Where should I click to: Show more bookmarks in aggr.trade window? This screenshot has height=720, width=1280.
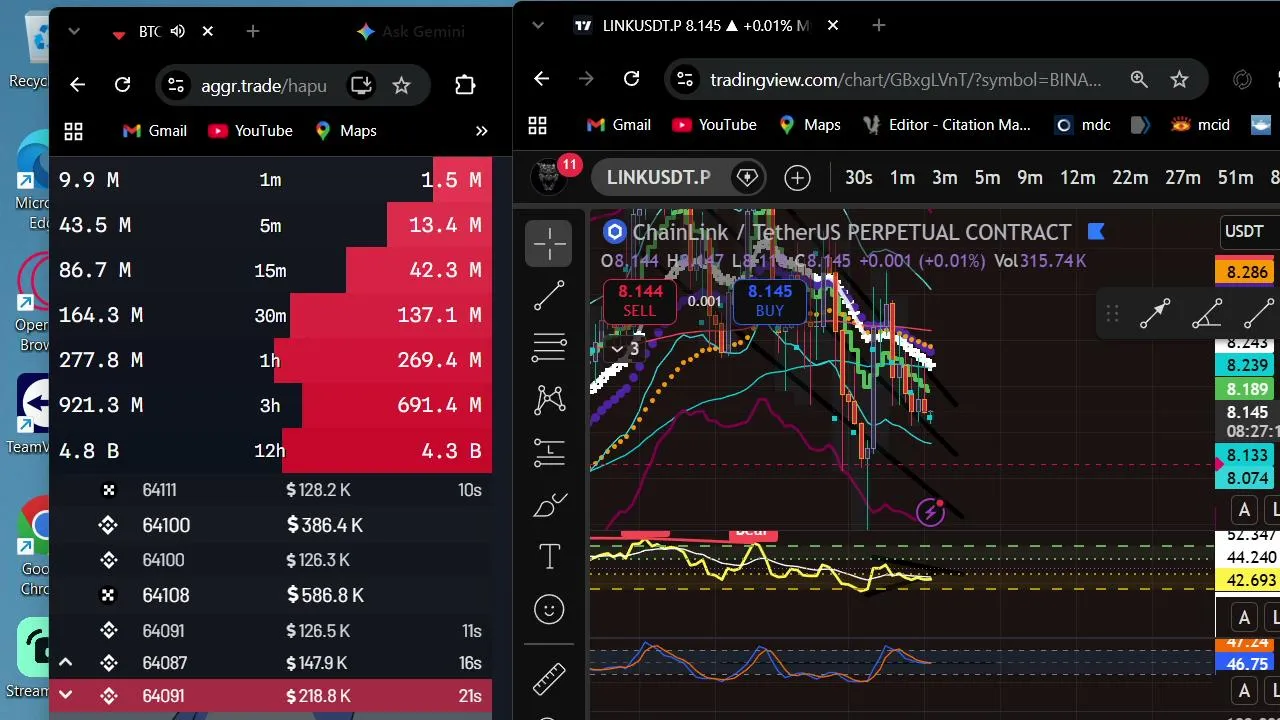pyautogui.click(x=481, y=131)
